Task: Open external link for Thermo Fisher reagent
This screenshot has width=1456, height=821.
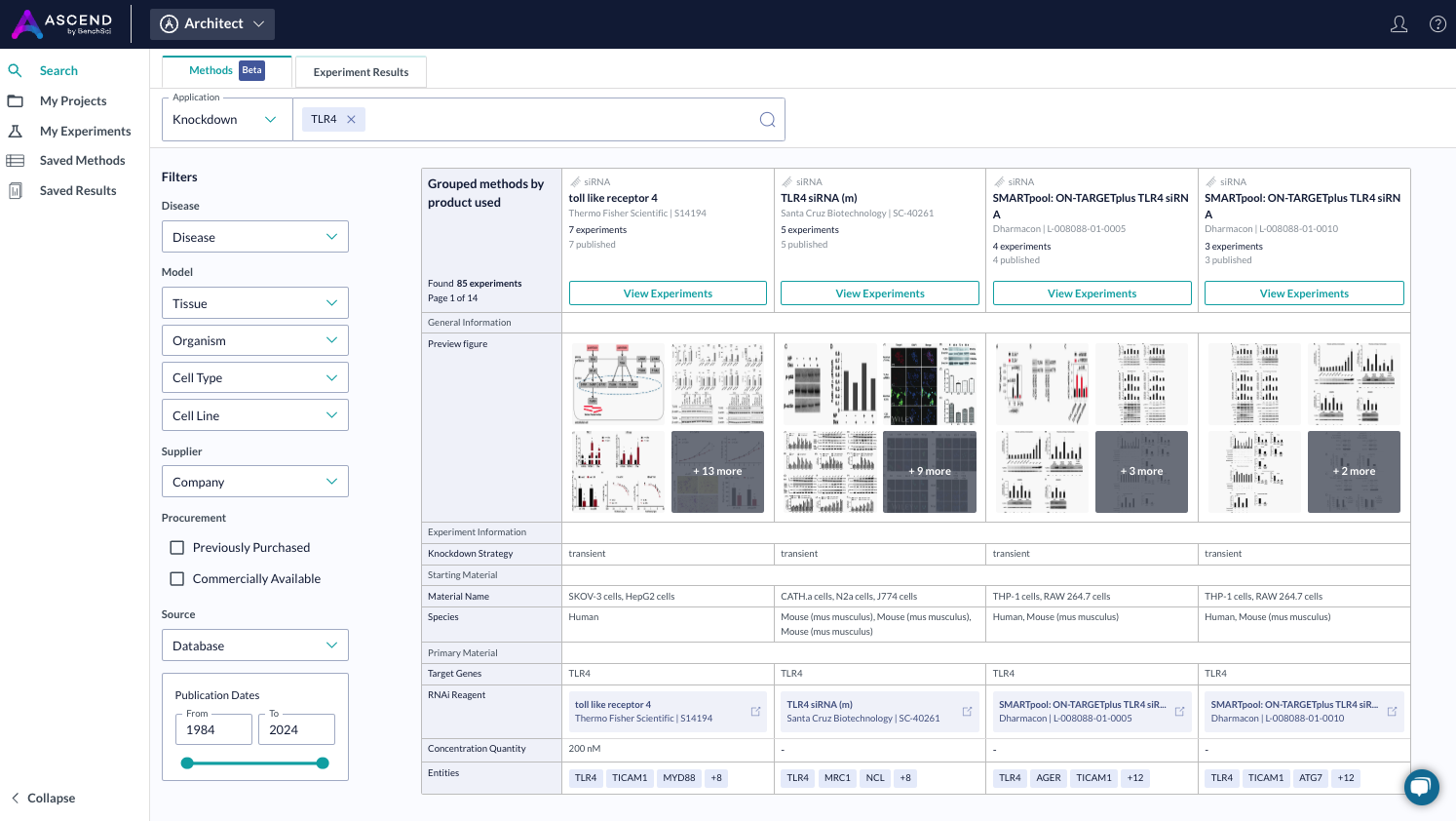Action: pos(755,712)
